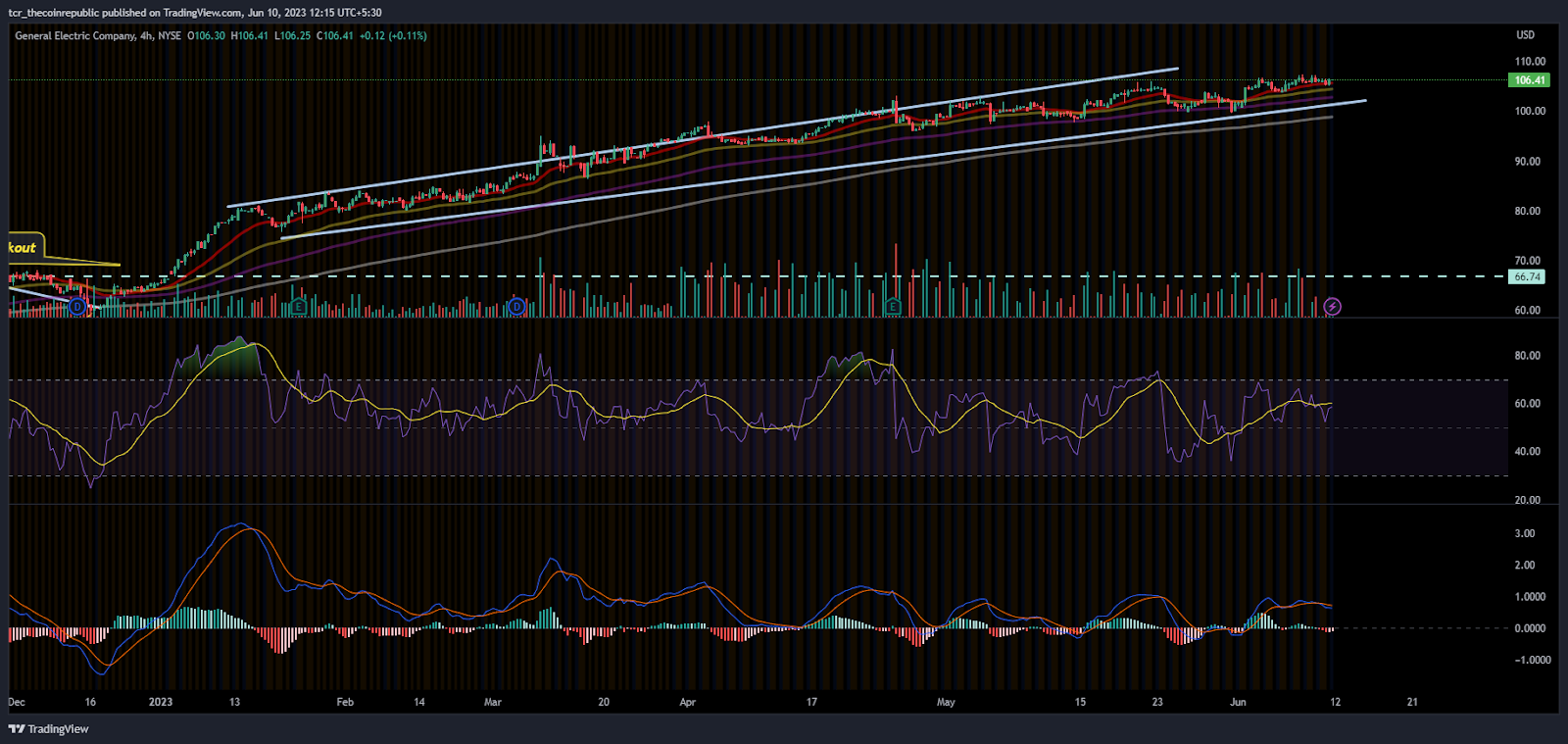Image resolution: width=1568 pixels, height=744 pixels.
Task: Click the +0.12 (+0.11%) change value
Action: click(x=393, y=35)
